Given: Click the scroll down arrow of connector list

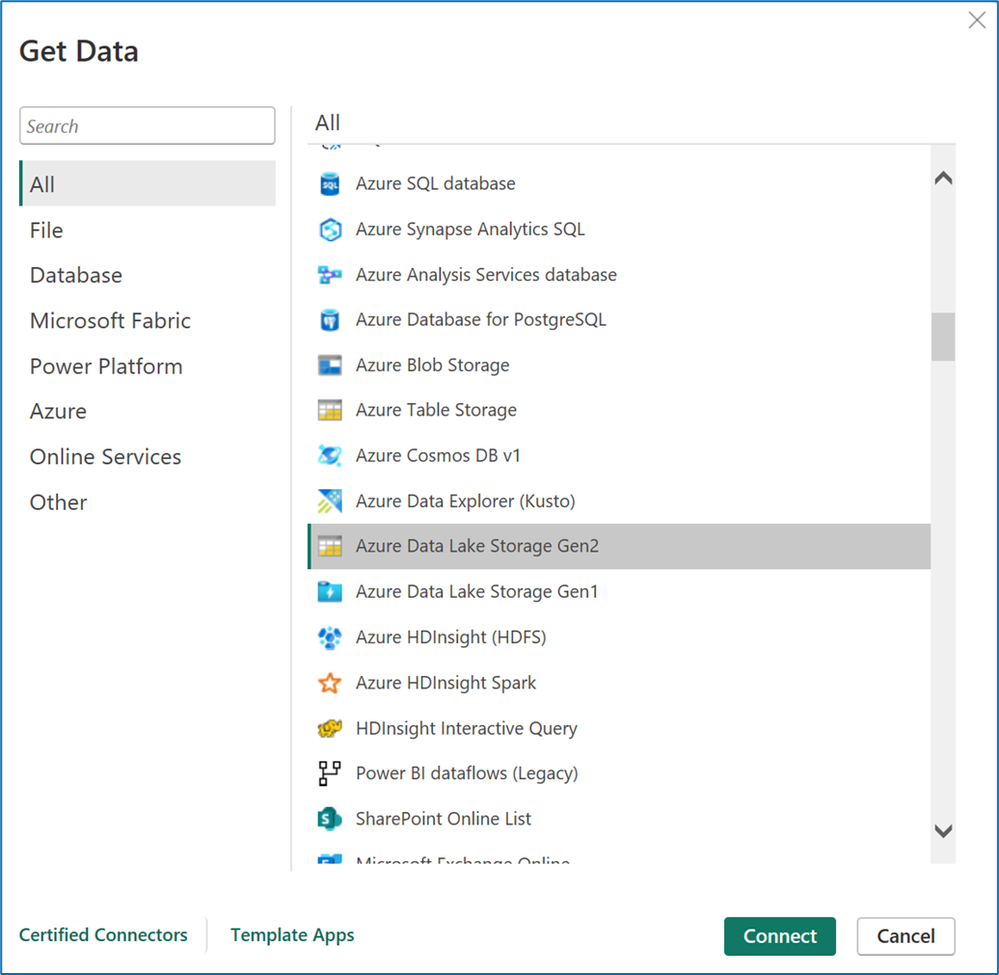Looking at the screenshot, I should 943,831.
